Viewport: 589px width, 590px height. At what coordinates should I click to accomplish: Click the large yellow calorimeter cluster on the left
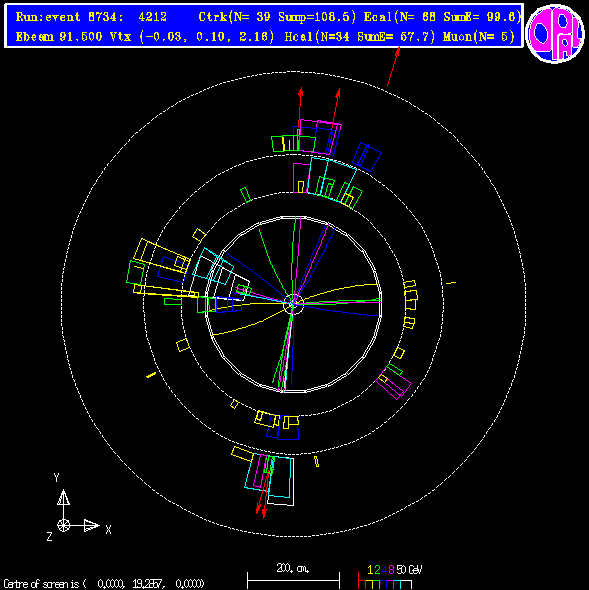(x=162, y=255)
